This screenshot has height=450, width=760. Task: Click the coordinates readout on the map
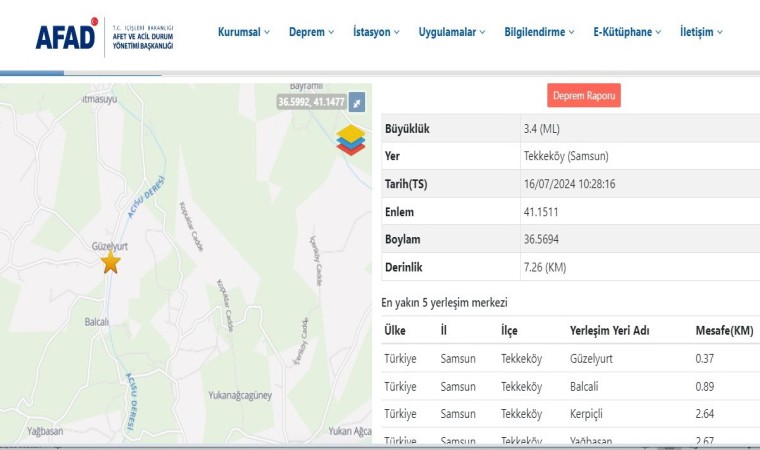click(311, 102)
